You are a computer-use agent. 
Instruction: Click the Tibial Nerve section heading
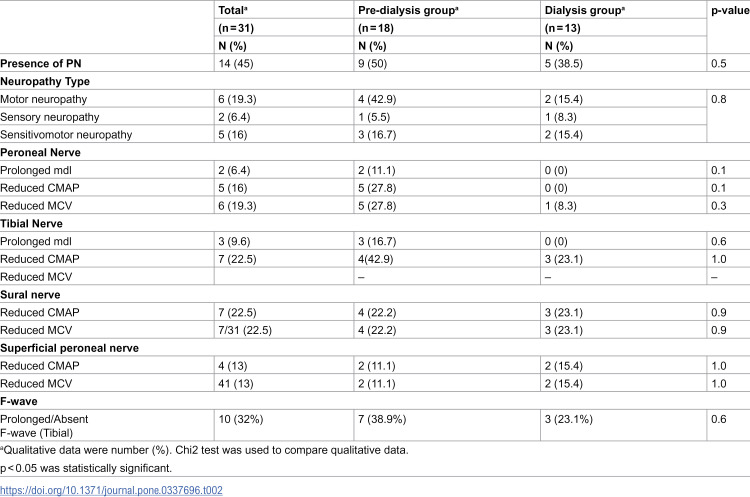pos(31,223)
